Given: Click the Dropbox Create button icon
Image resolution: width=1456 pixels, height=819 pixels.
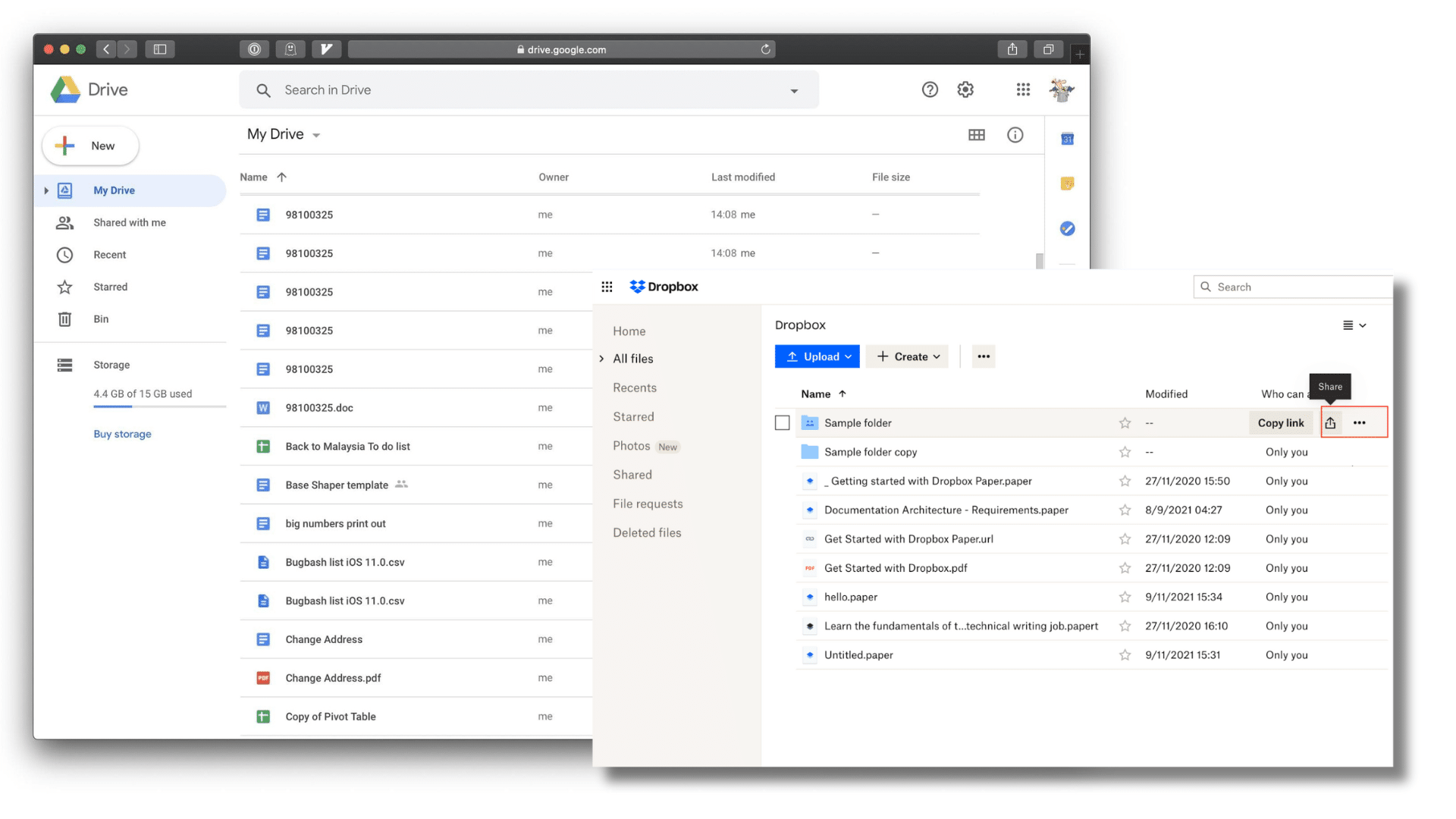Looking at the screenshot, I should (881, 356).
